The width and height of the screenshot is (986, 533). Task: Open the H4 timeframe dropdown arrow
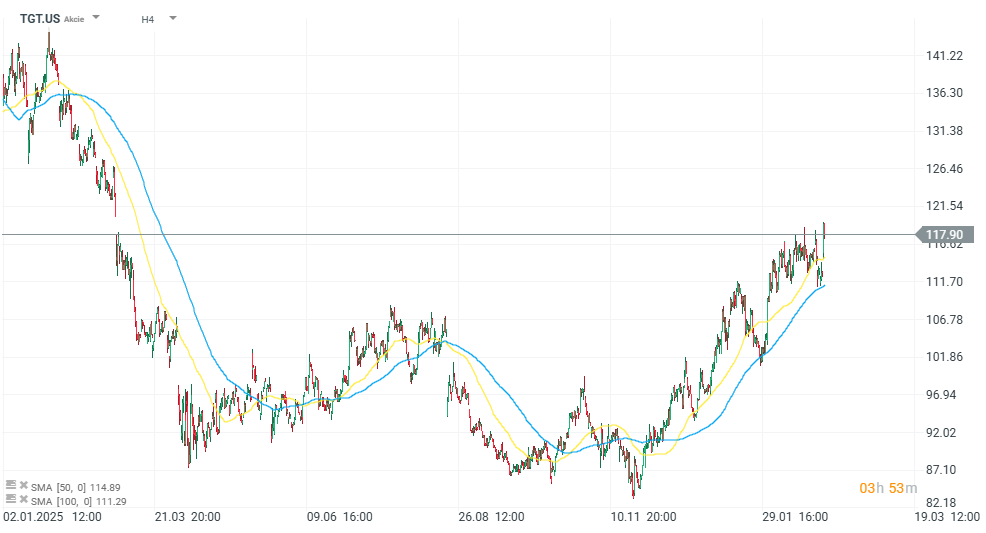(x=173, y=18)
